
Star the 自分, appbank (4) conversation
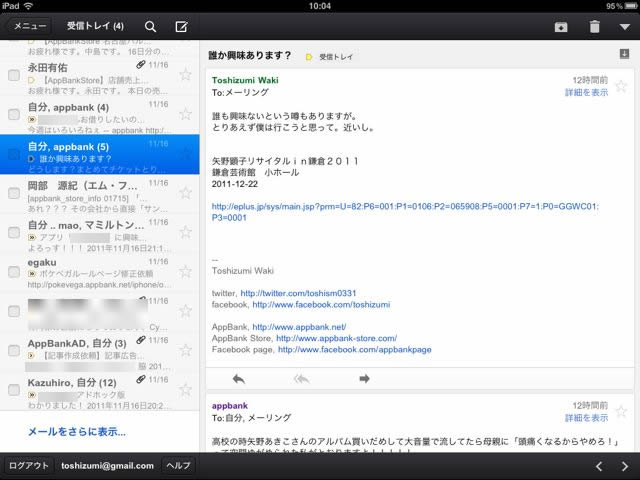point(186,114)
